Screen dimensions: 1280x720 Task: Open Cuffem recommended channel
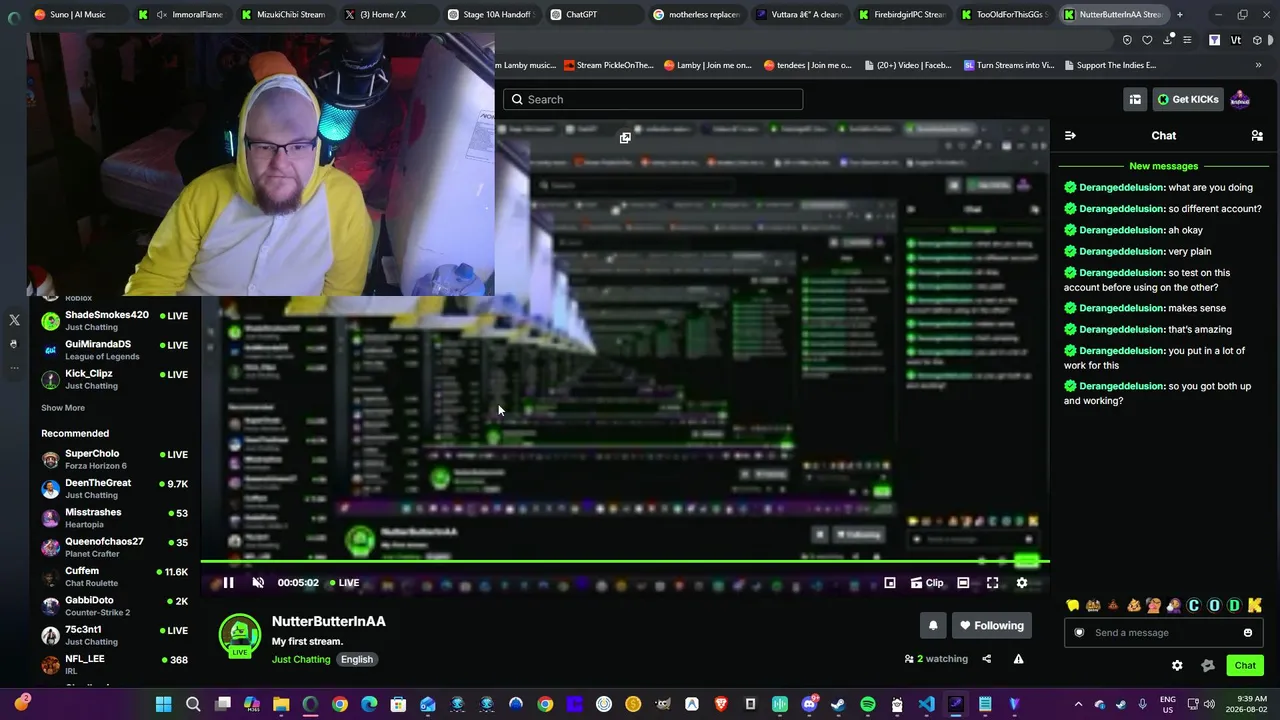114,576
